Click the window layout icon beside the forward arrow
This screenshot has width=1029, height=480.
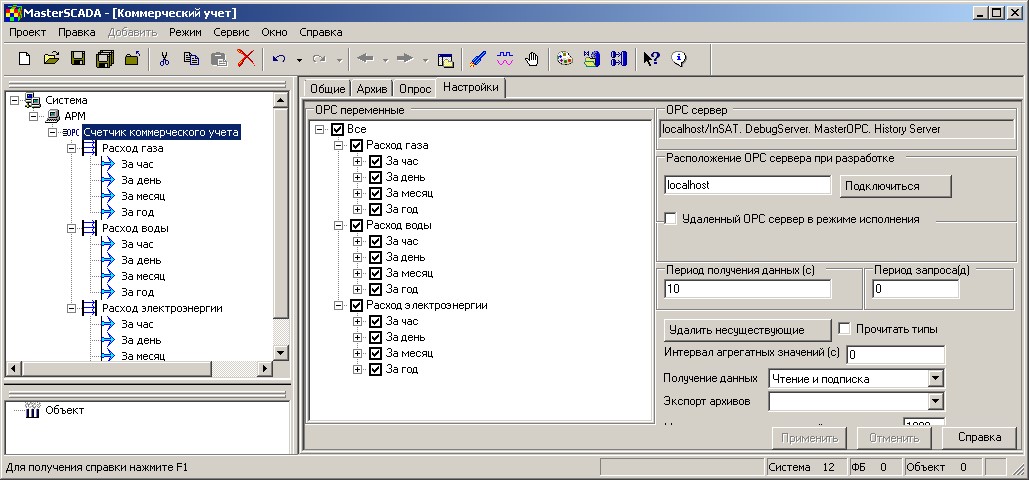tap(446, 60)
